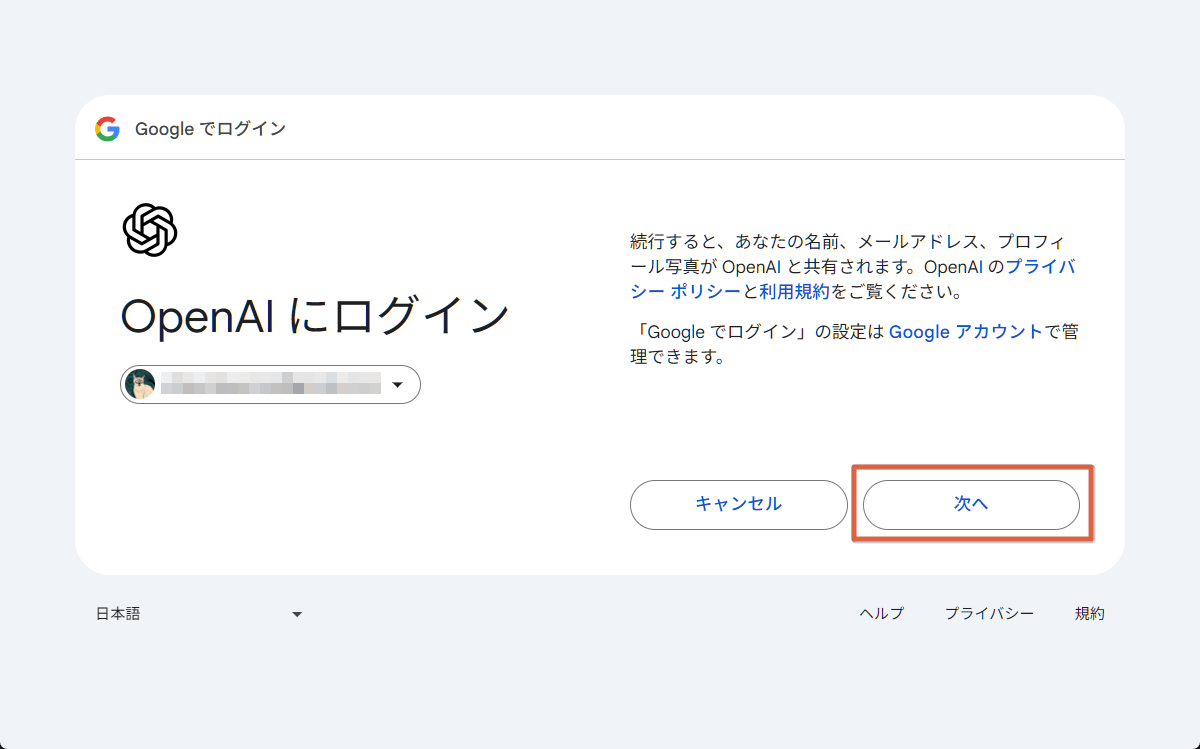Viewport: 1200px width, 749px height.
Task: Open the account selector dropdown arrow
Action: pyautogui.click(x=397, y=385)
